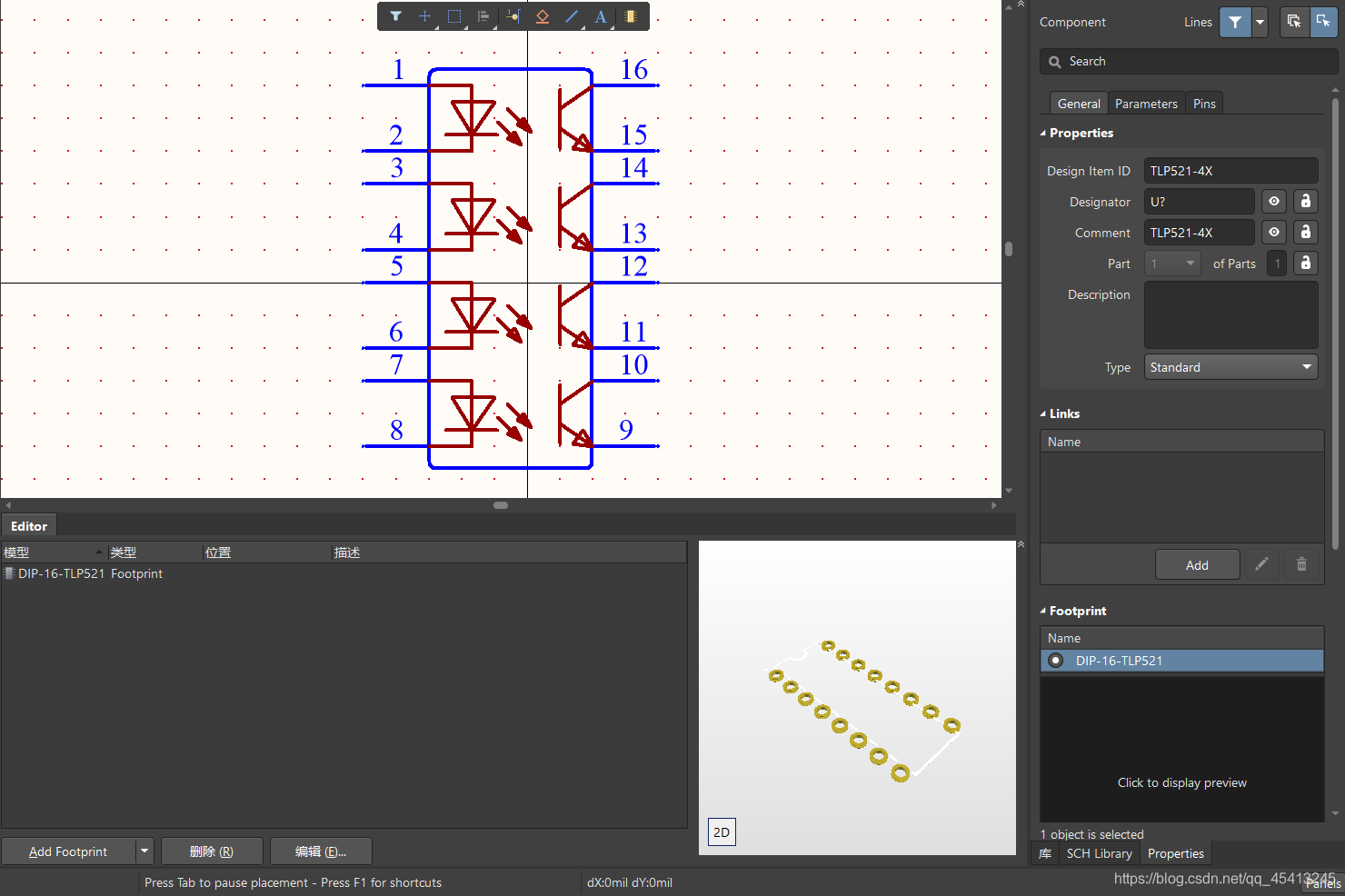Select the place pin tool
This screenshot has width=1345, height=896.
(513, 16)
